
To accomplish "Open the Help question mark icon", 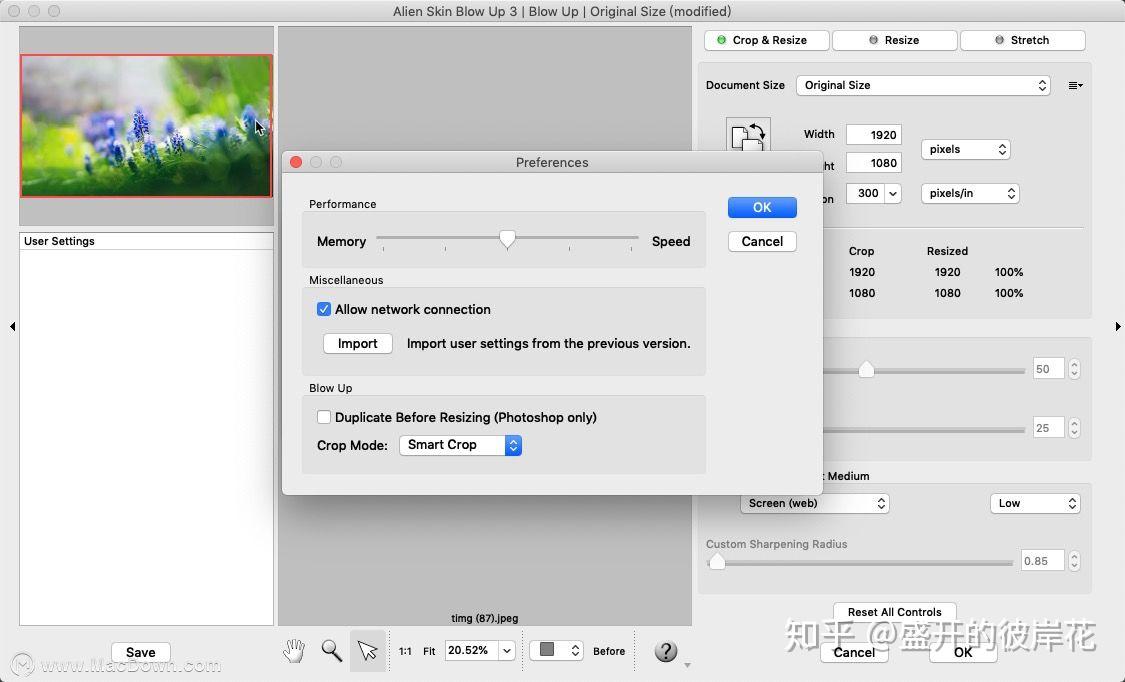I will tap(666, 650).
